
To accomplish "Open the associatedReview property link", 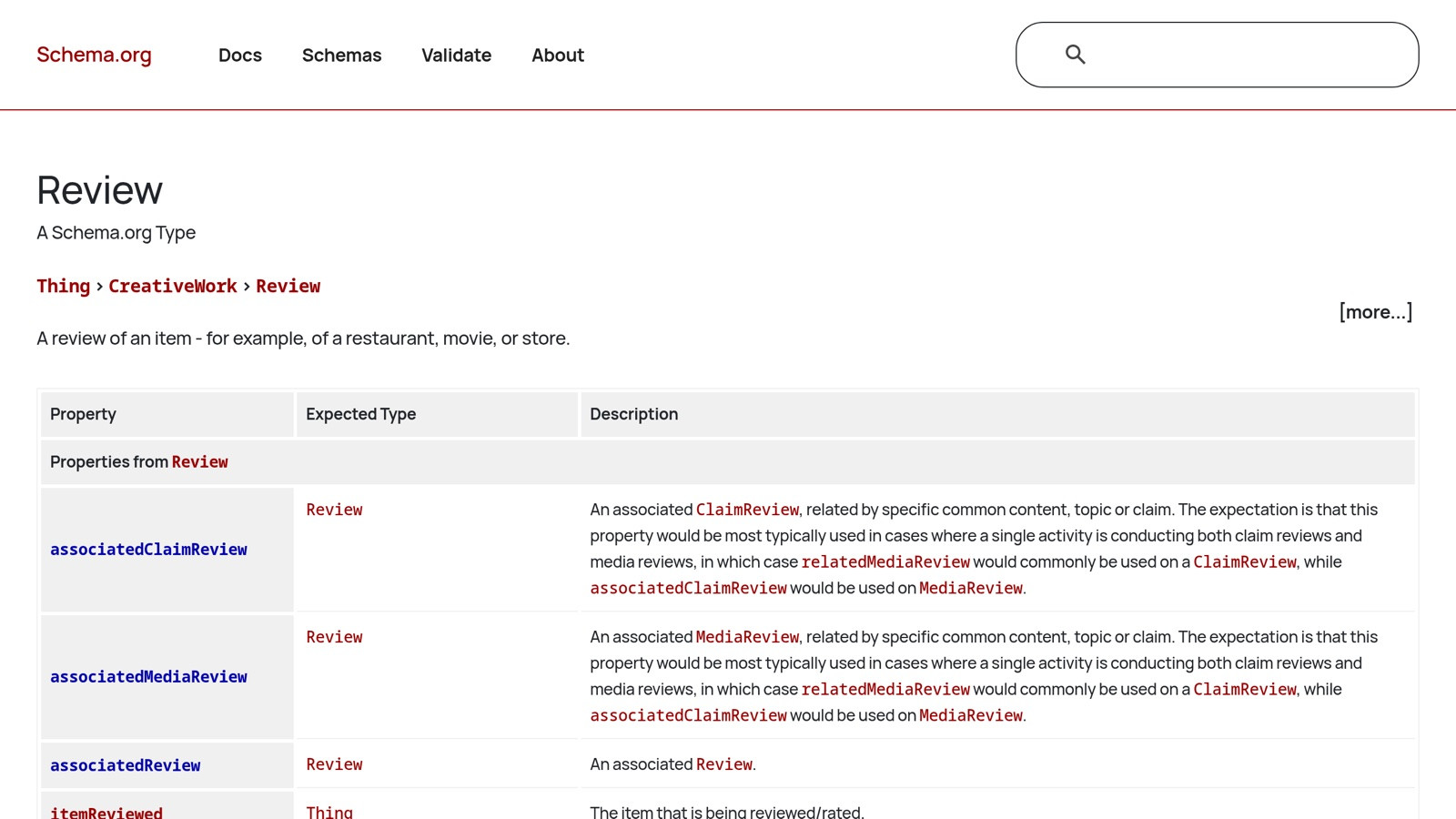I will click(x=126, y=766).
